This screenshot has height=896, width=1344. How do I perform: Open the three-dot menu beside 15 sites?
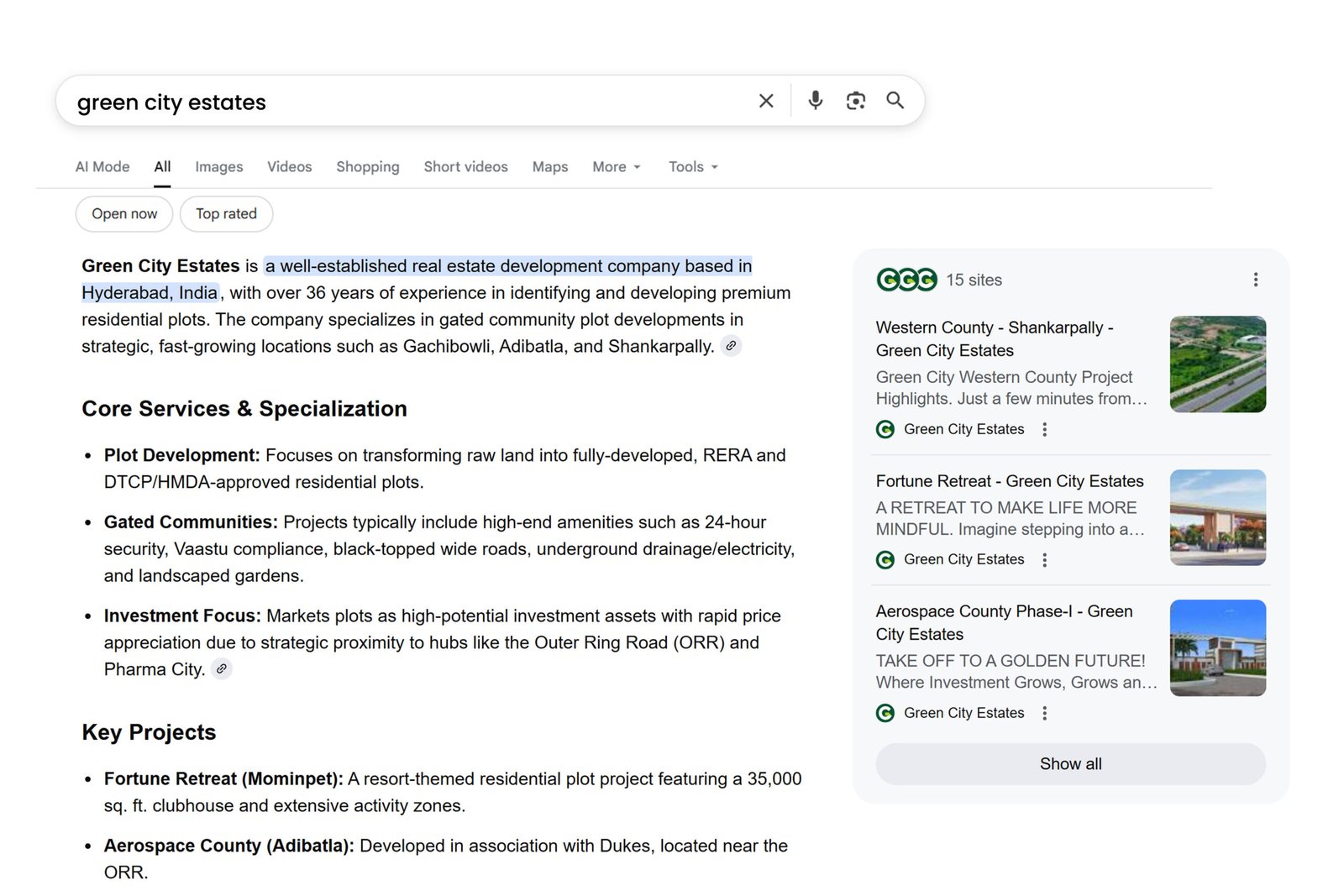coord(1256,279)
